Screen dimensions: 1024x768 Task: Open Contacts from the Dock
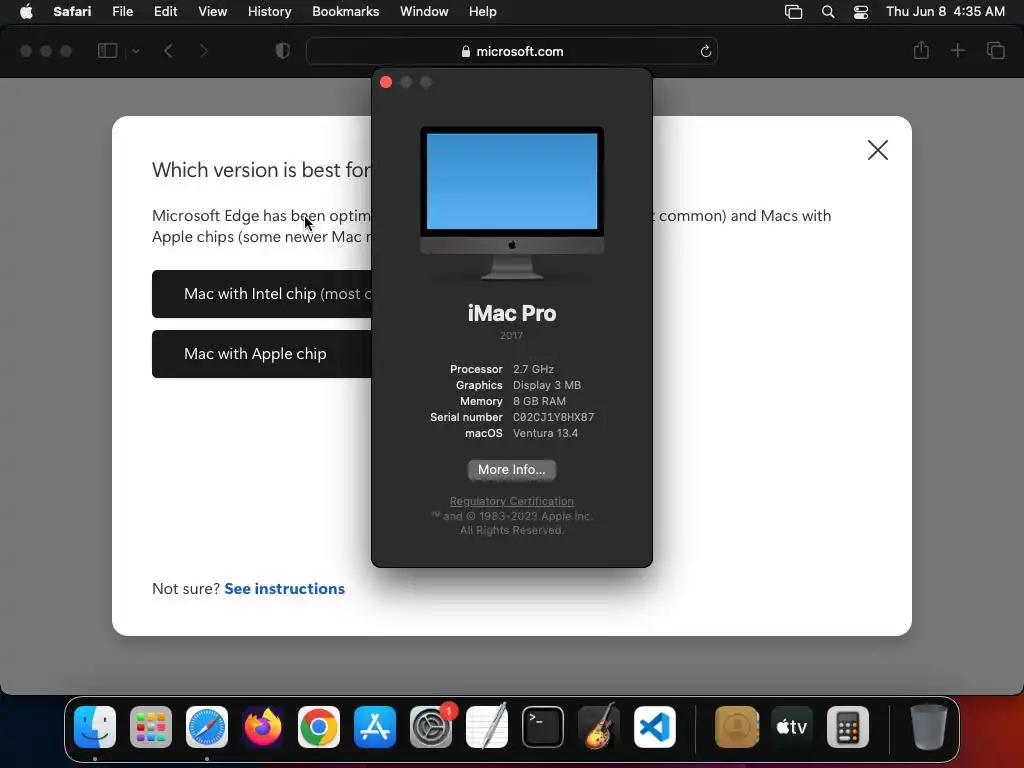[737, 727]
